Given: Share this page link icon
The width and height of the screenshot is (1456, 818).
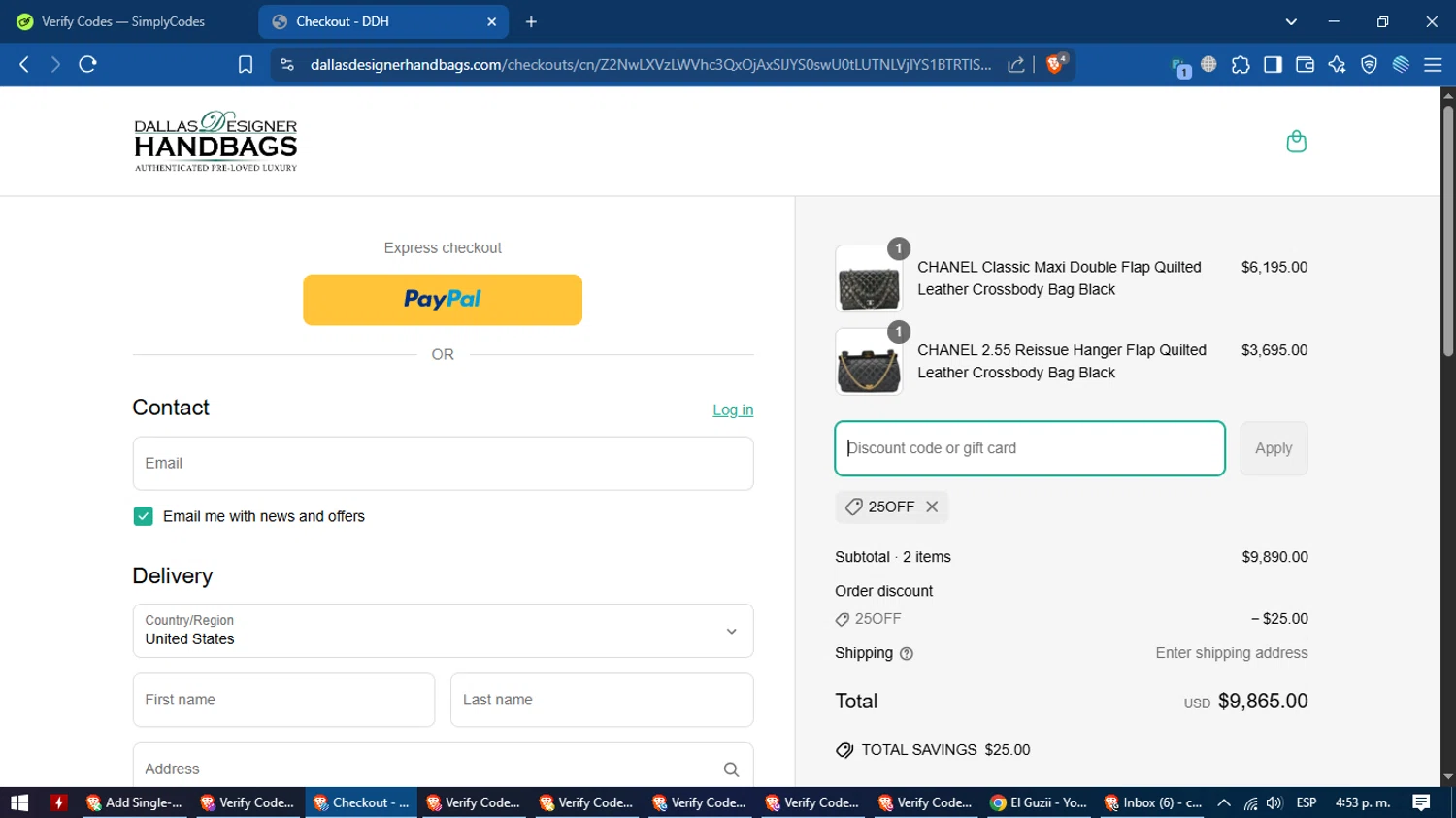Looking at the screenshot, I should 1016,64.
